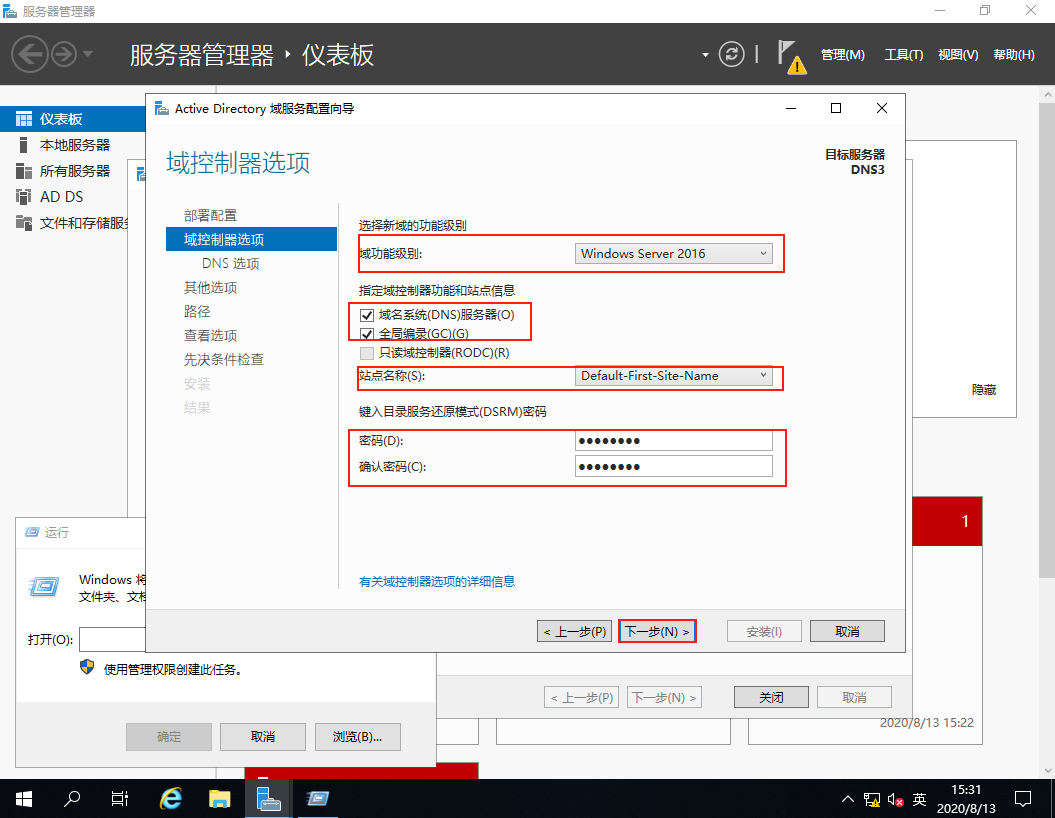Click the 英 input method indicator
1055x818 pixels.
point(919,799)
